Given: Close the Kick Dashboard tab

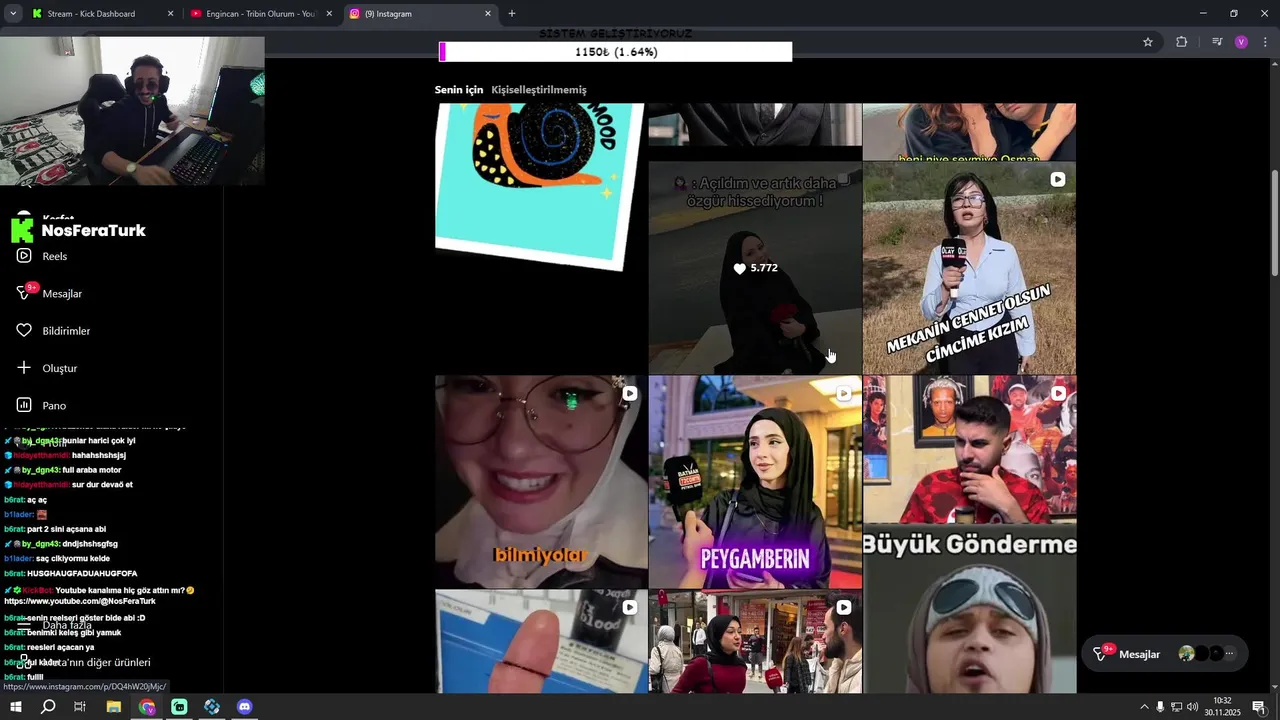Looking at the screenshot, I should pos(170,14).
